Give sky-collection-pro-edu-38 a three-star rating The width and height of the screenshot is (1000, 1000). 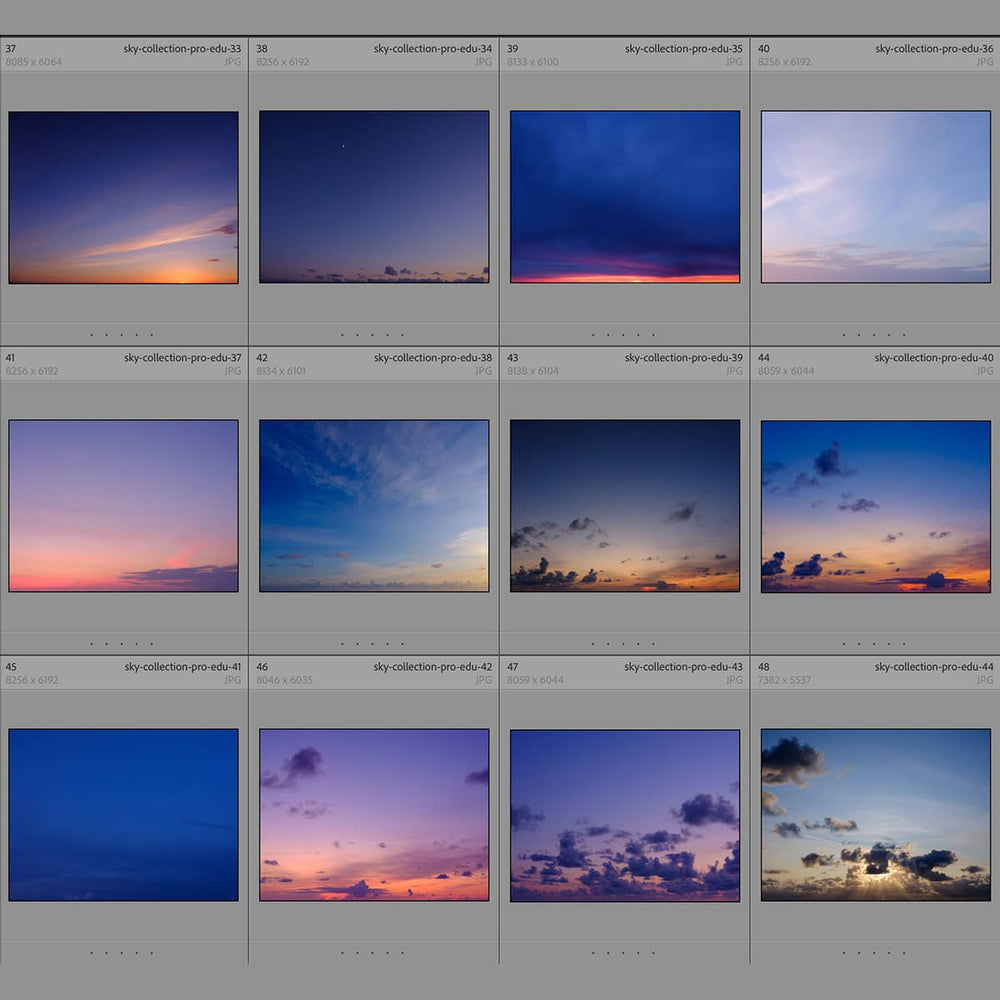[374, 643]
